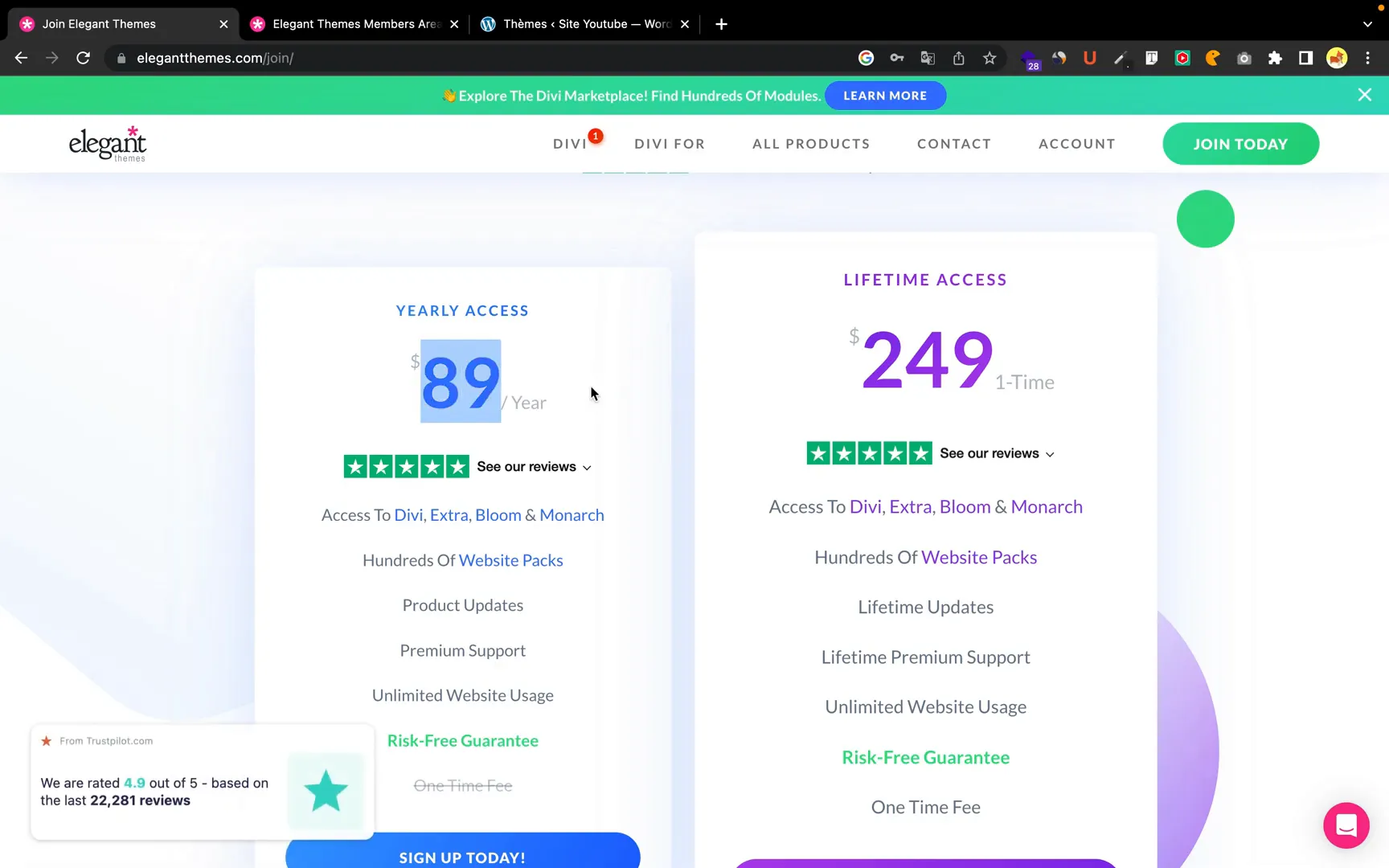Expand See our reviews under Lifetime Access
Screen dimensions: 1389x868
coord(998,453)
